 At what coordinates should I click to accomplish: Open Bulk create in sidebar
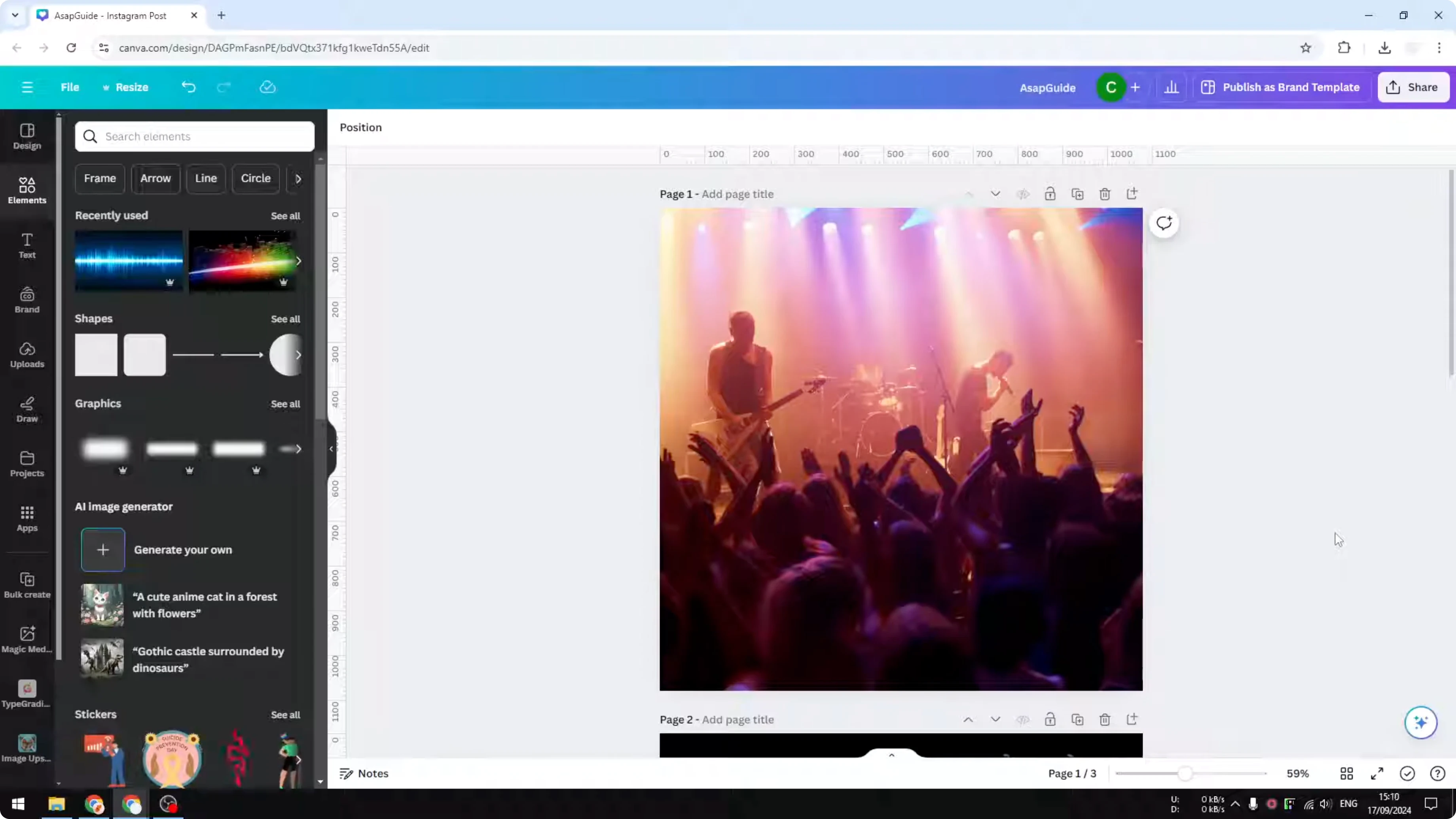27,585
